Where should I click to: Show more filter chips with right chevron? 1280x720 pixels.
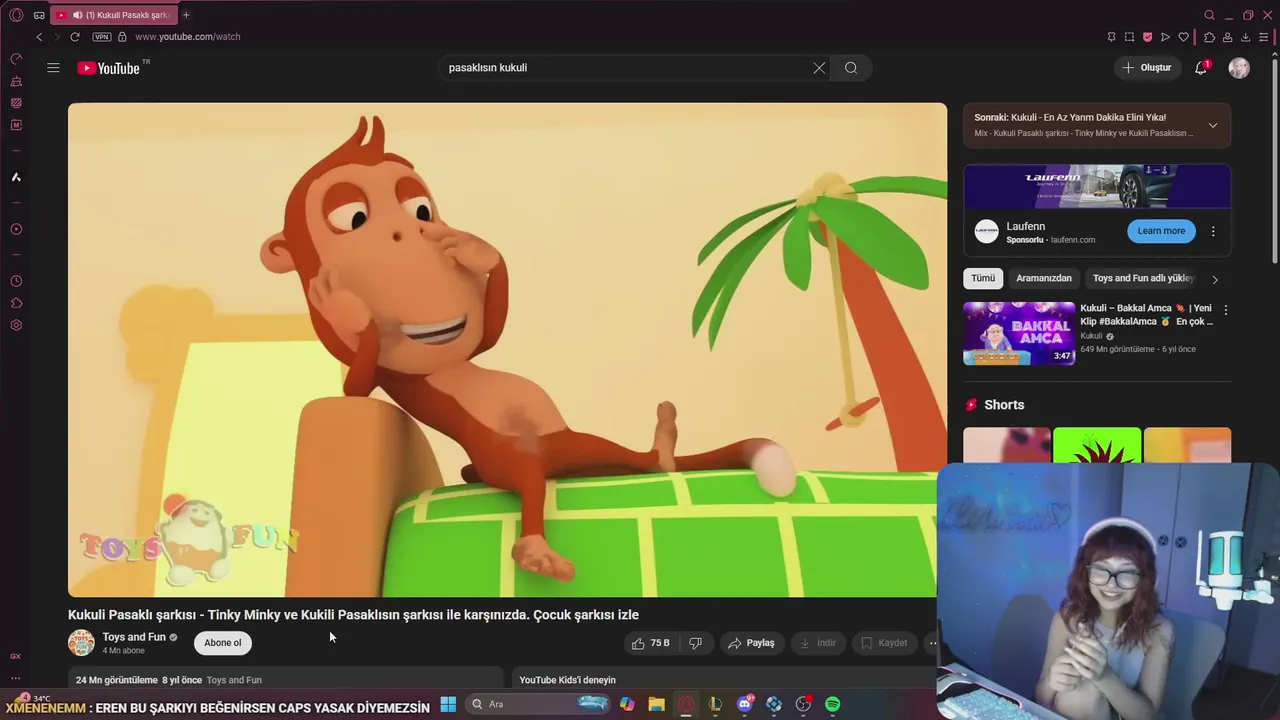1215,280
